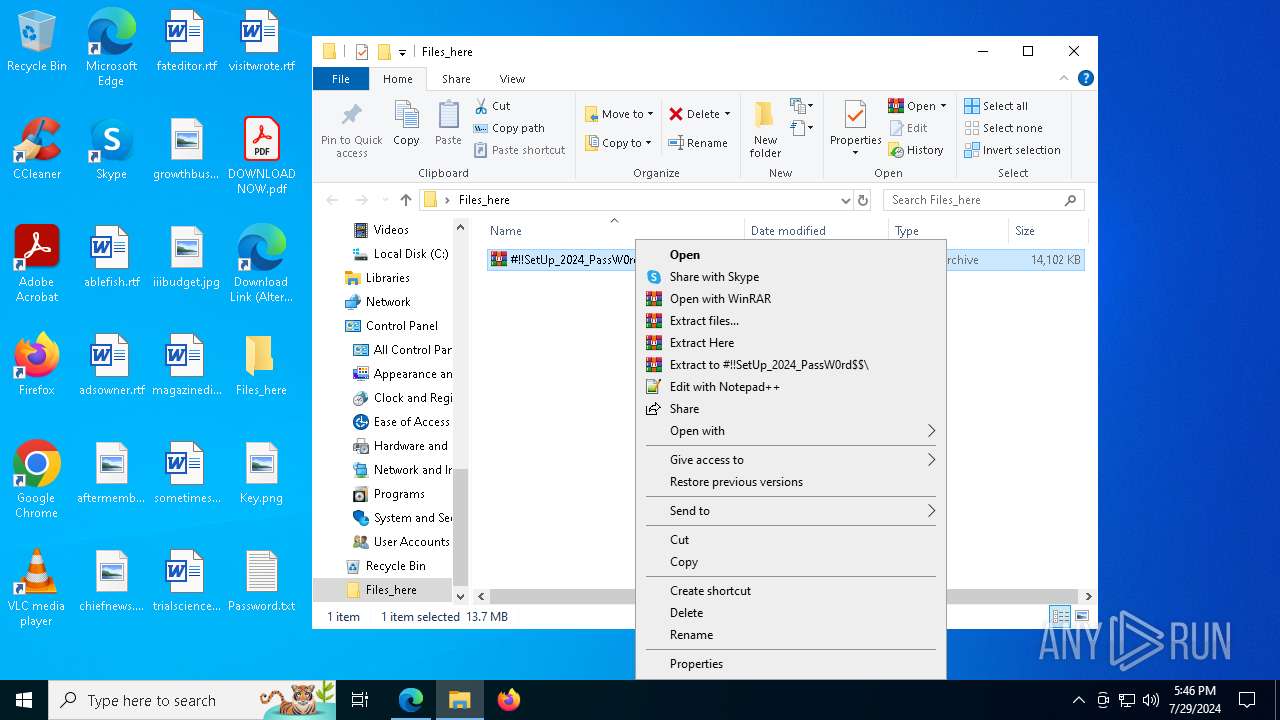Click Select none in ribbon

(x=1003, y=128)
